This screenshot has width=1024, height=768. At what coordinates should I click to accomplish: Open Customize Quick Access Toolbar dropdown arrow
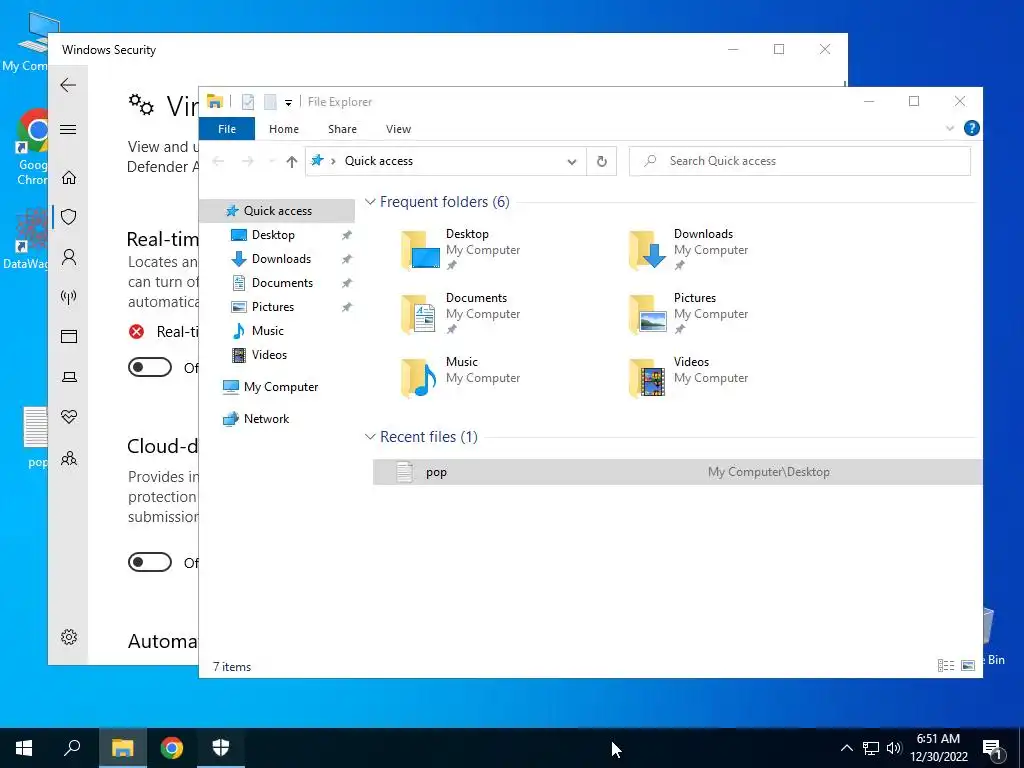[288, 103]
